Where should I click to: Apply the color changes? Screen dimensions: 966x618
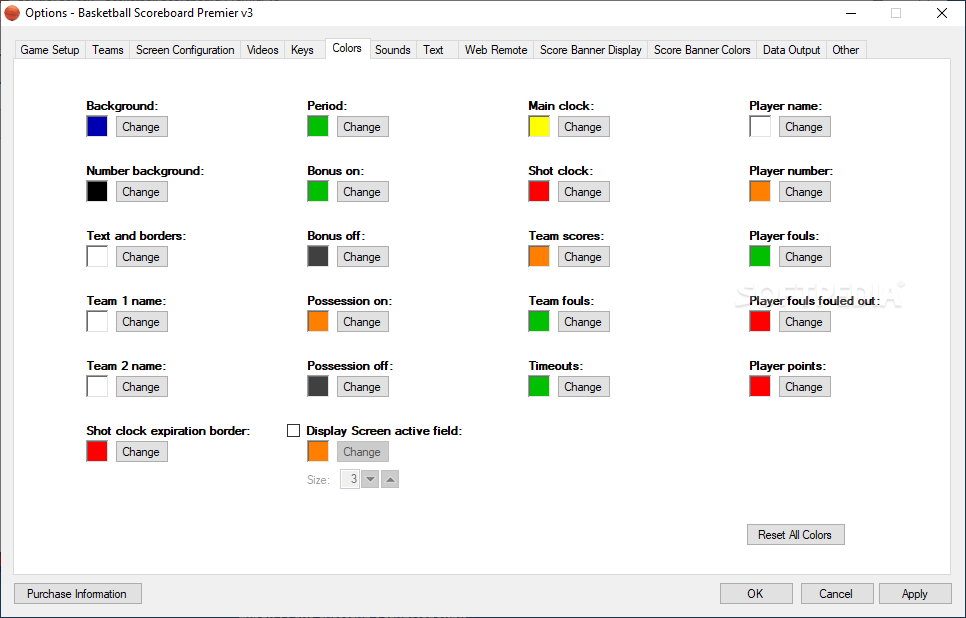coord(915,594)
